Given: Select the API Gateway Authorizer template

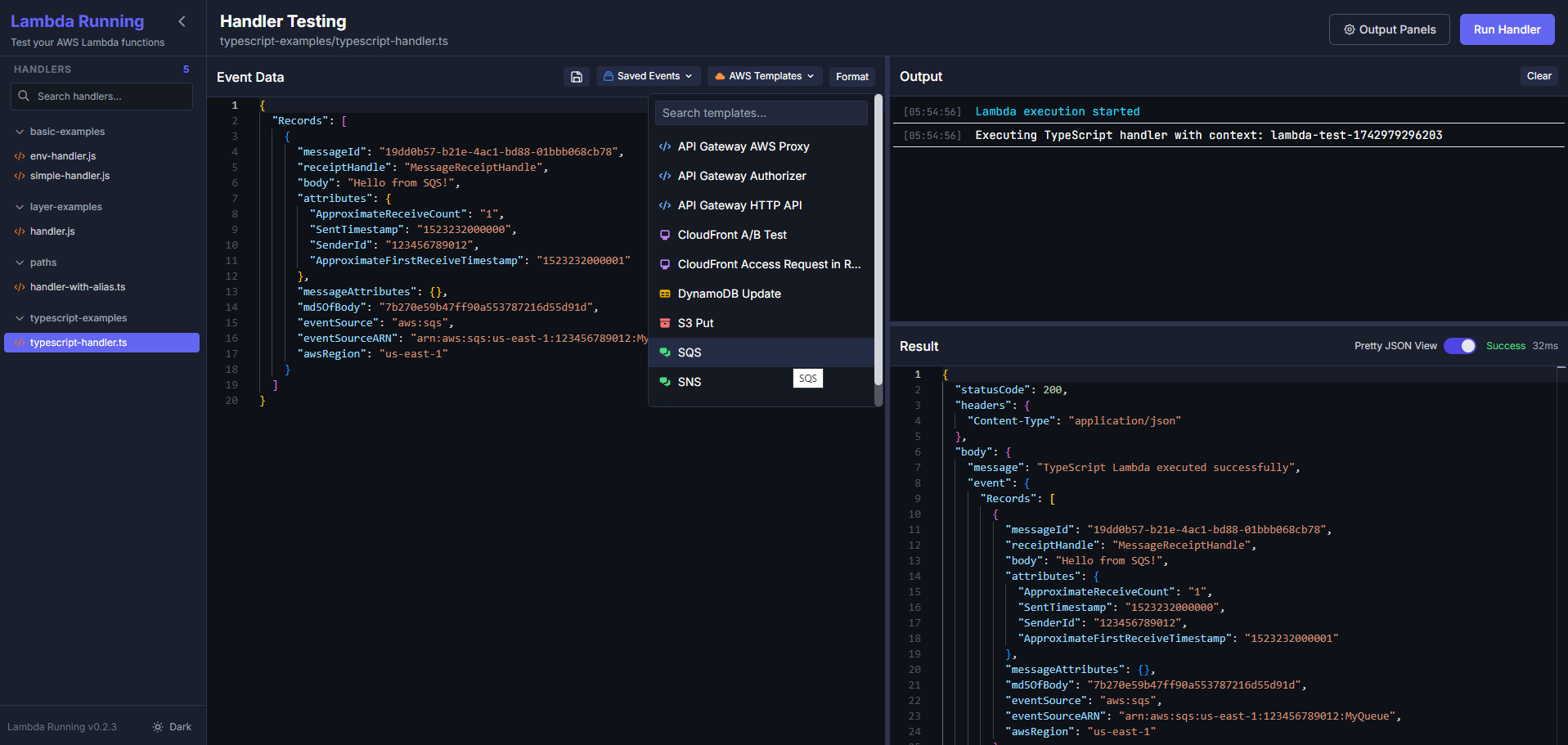Looking at the screenshot, I should coord(762,176).
